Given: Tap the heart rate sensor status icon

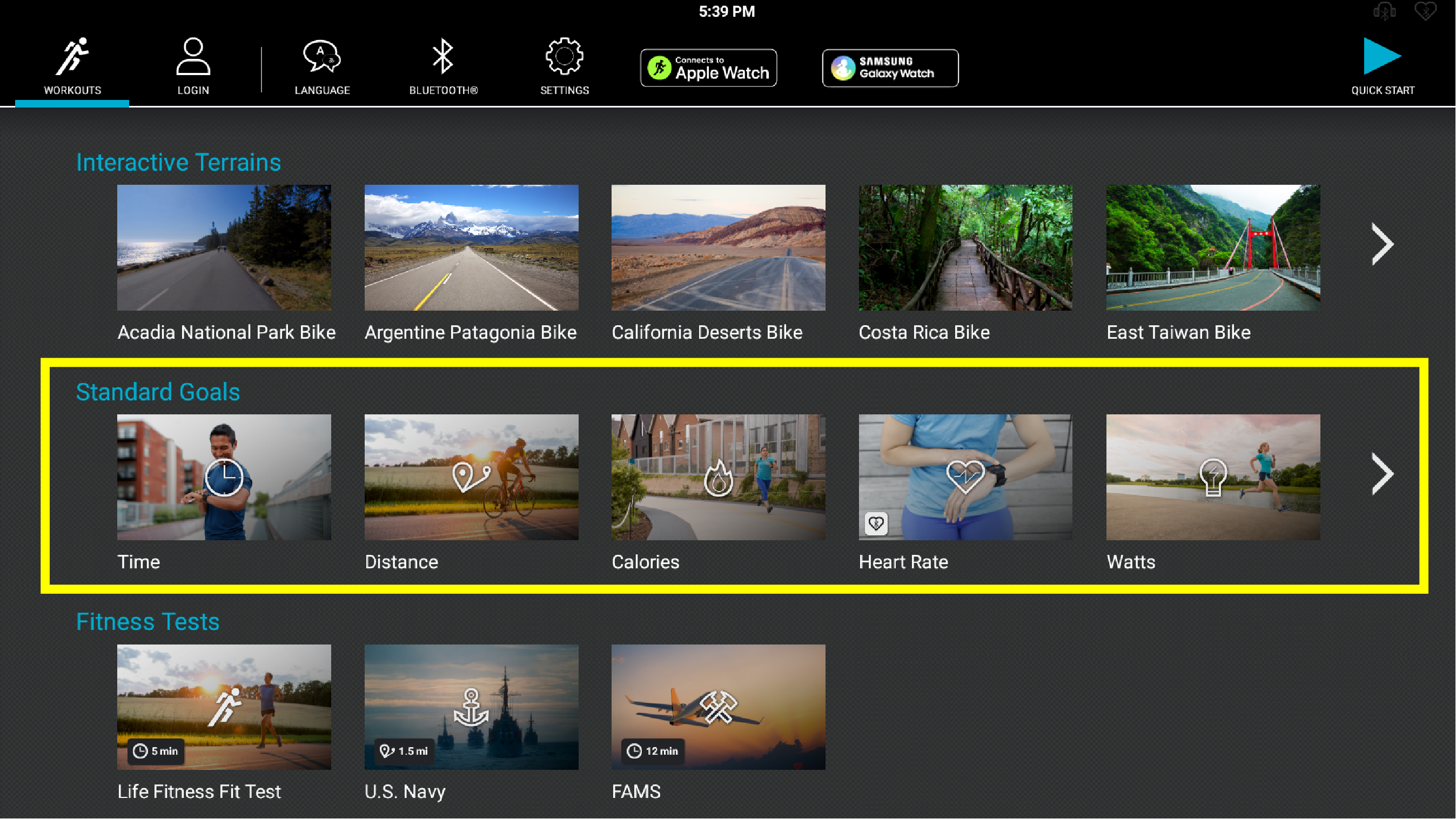Looking at the screenshot, I should click(x=1426, y=11).
